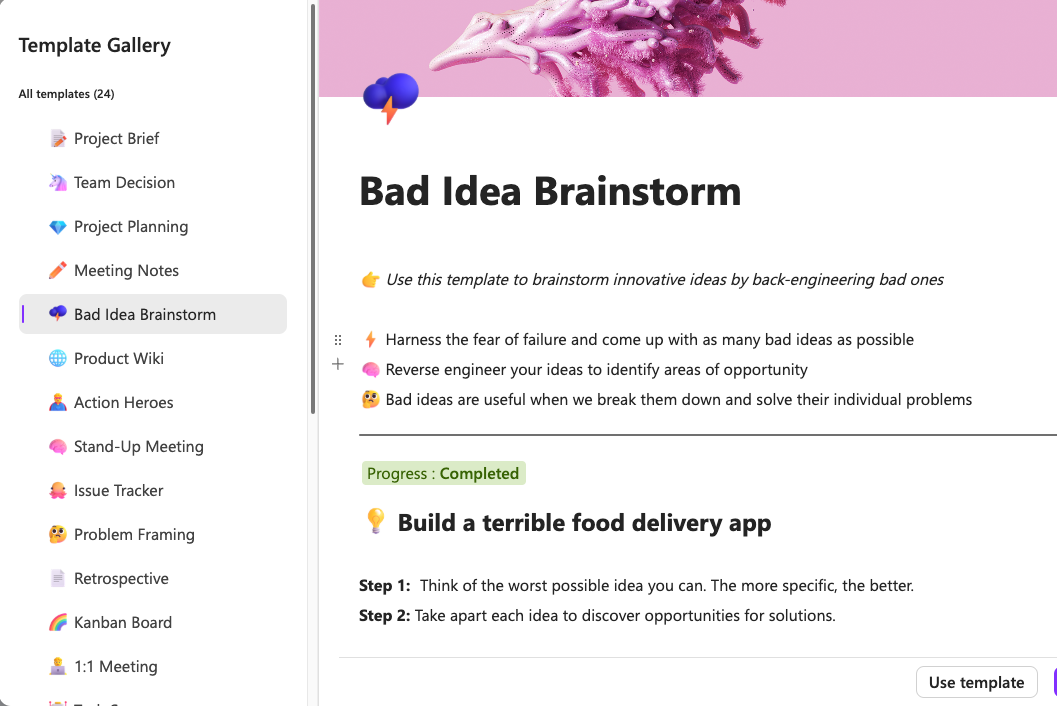1057x706 pixels.
Task: Click the storm cloud page icon
Action: pos(390,98)
